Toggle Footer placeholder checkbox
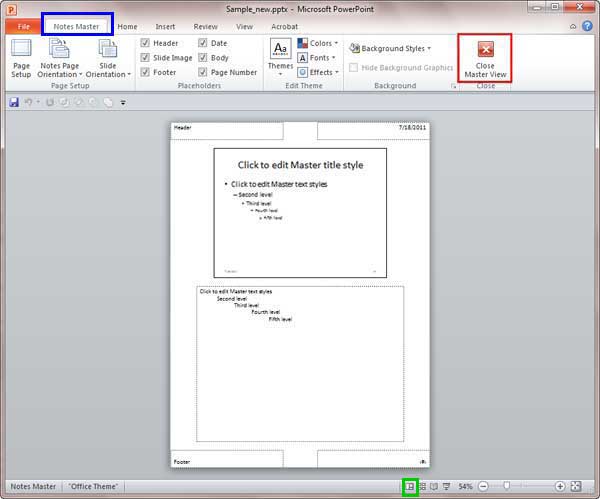The image size is (600, 499). 145,72
